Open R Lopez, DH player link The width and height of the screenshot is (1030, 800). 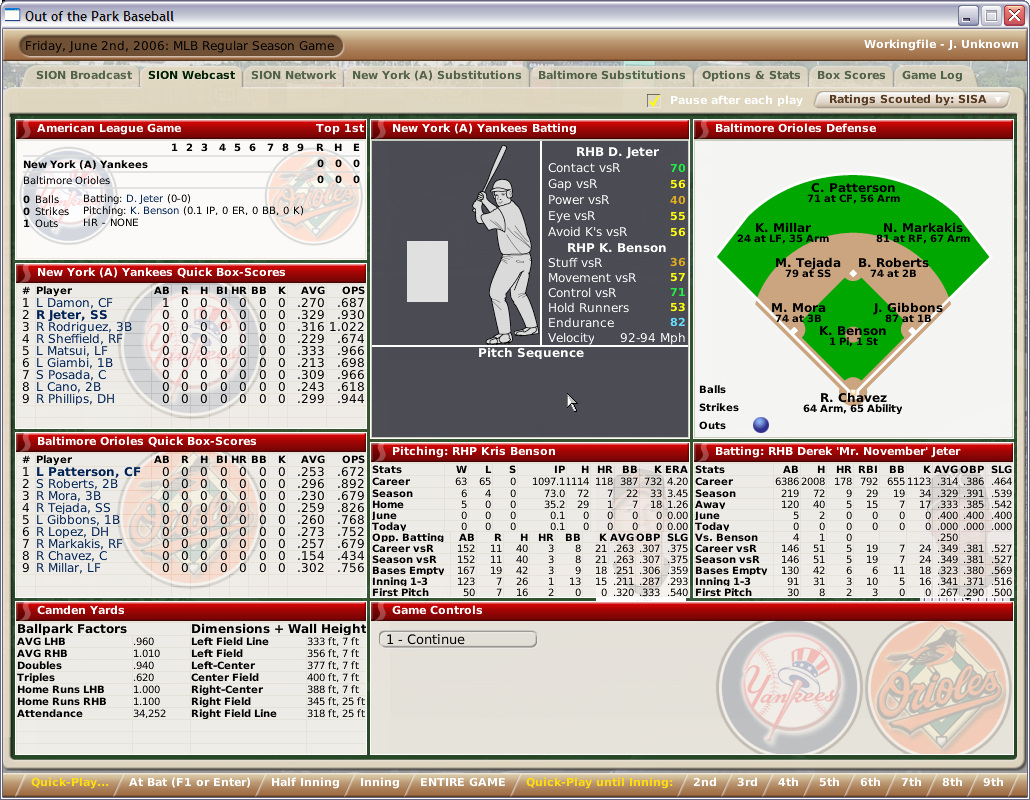[72, 532]
